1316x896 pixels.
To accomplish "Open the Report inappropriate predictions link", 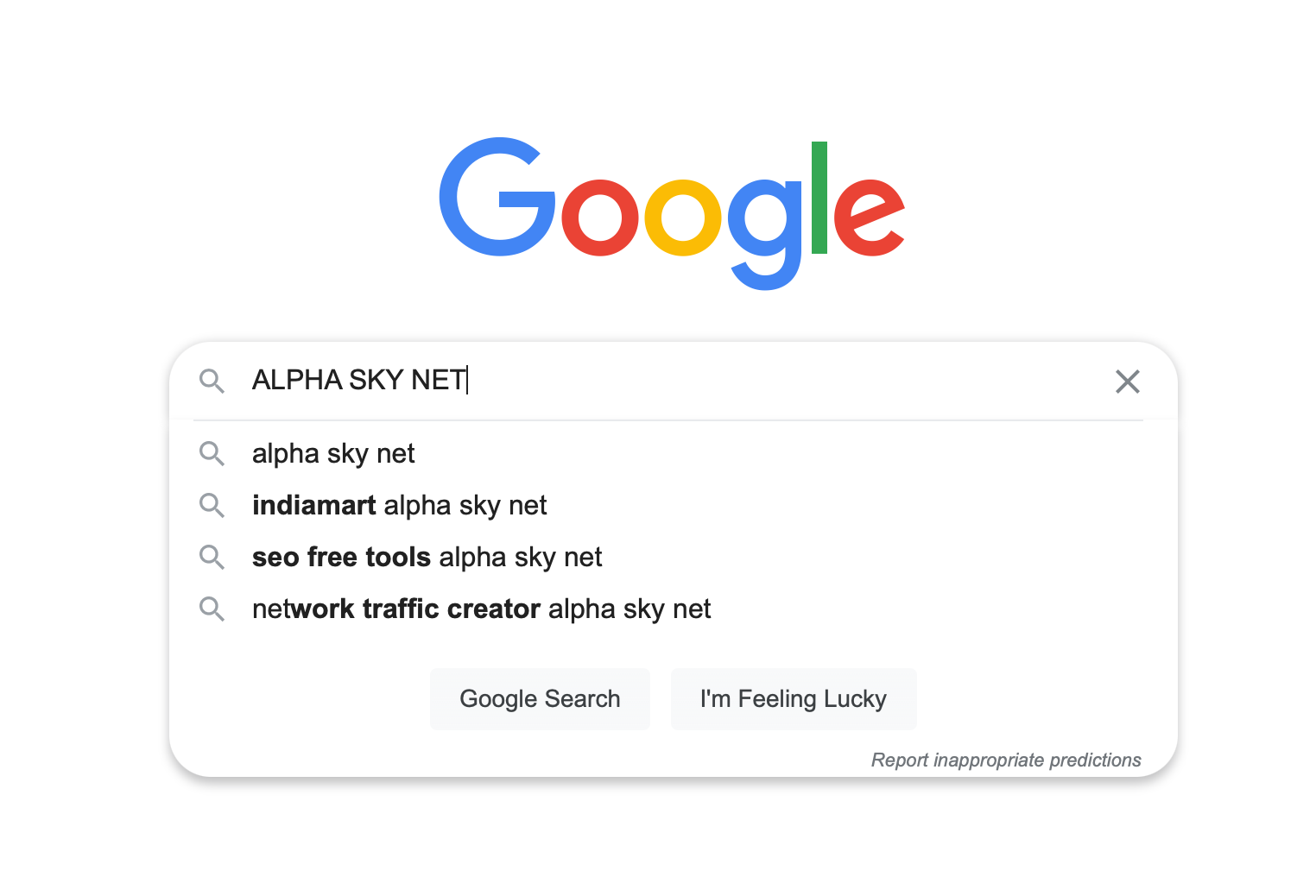I will pos(1005,760).
